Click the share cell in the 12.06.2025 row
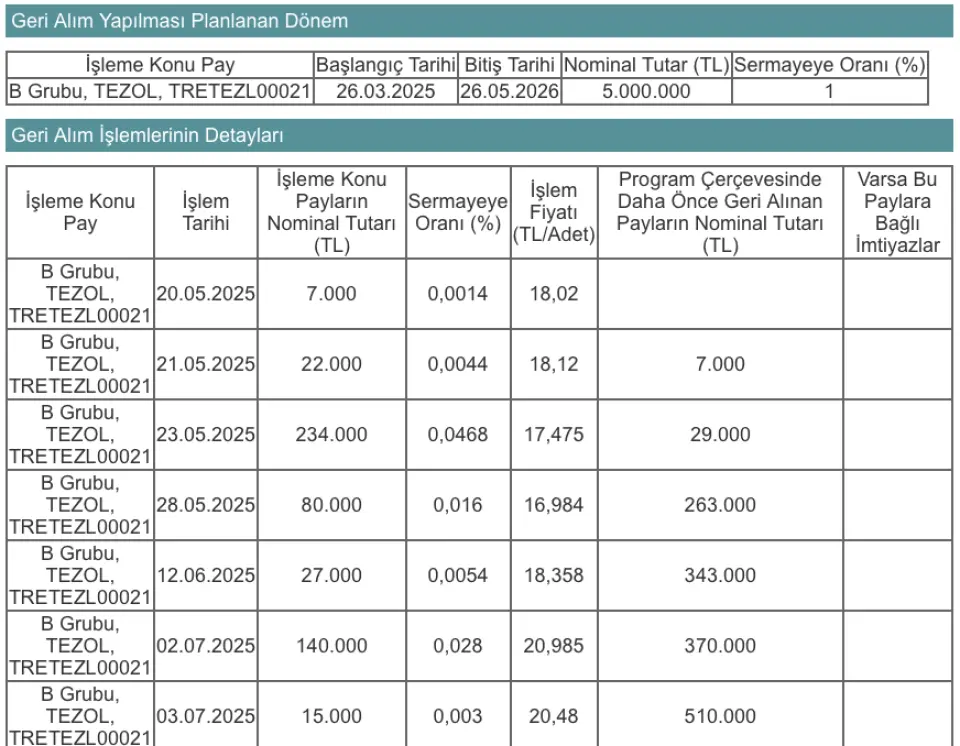960x746 pixels. [x=80, y=576]
